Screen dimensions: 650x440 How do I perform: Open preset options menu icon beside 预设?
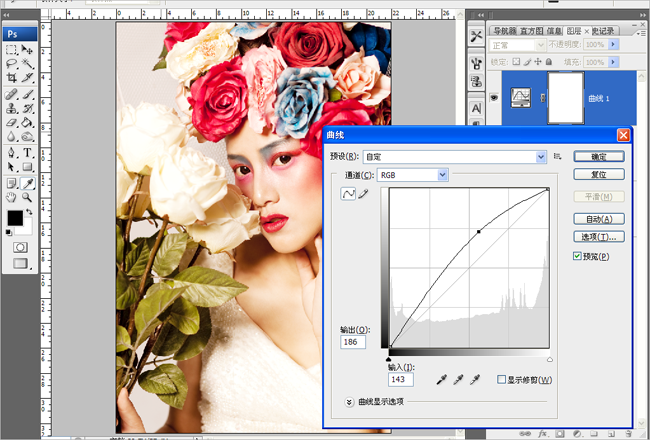(x=558, y=156)
